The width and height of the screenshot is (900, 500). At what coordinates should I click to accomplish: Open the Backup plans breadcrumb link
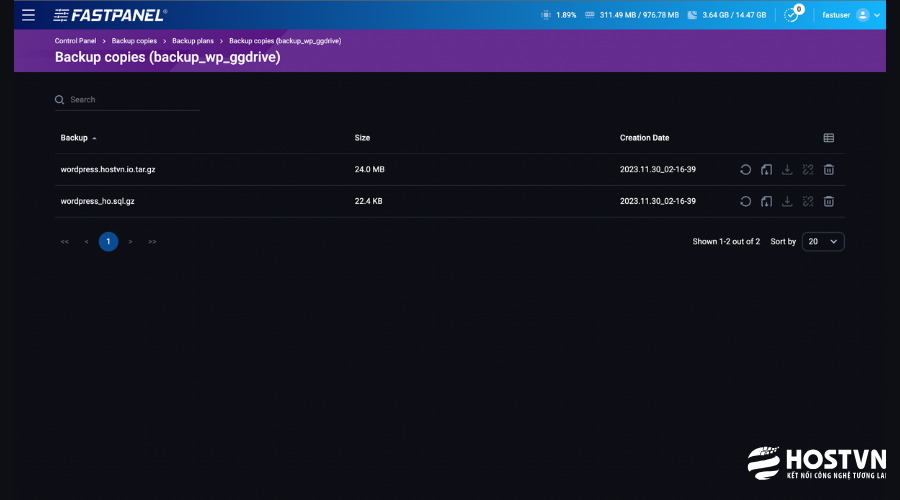click(x=193, y=41)
